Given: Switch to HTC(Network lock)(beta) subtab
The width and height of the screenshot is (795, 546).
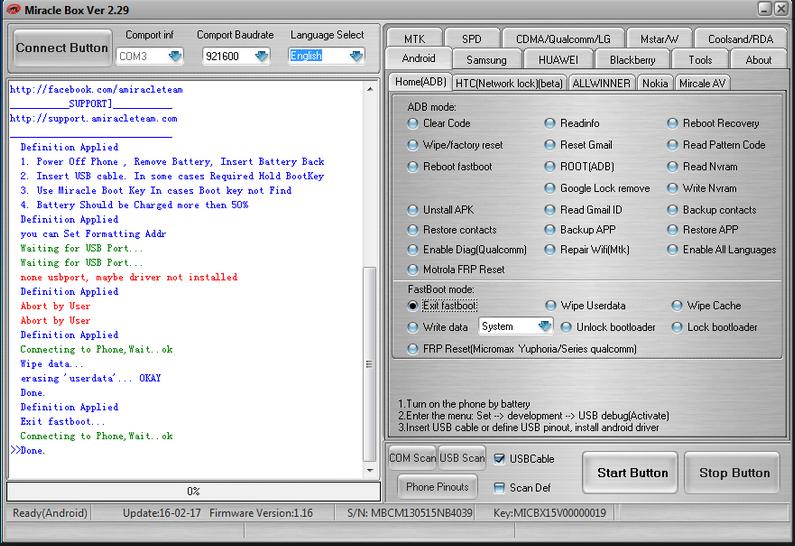Looking at the screenshot, I should 509,83.
